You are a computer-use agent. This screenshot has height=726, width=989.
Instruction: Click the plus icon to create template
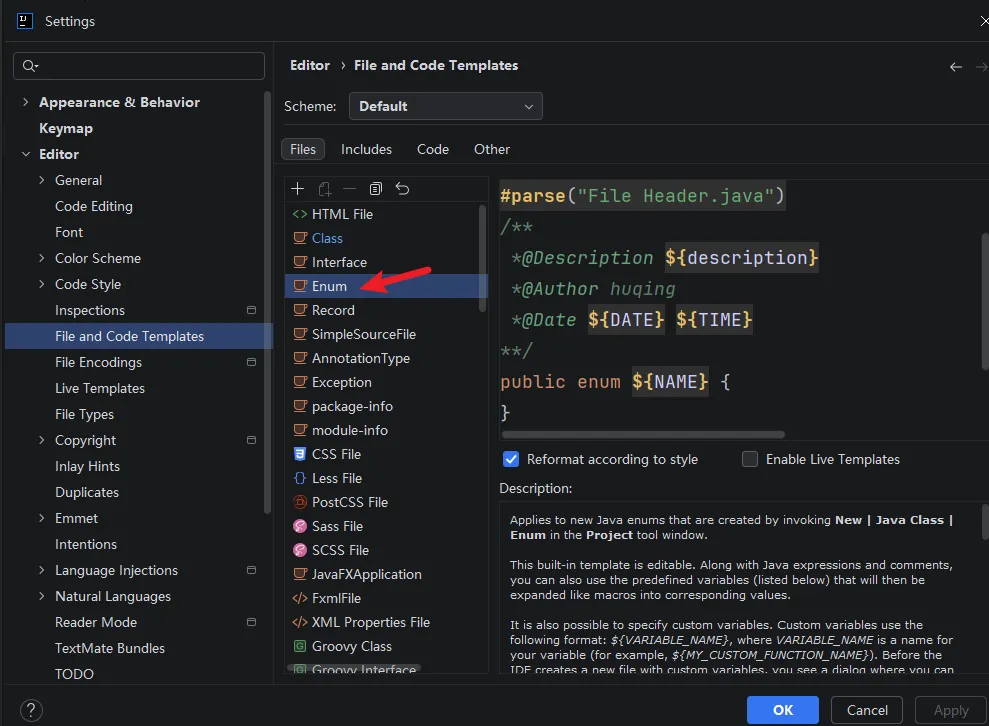pyautogui.click(x=298, y=189)
